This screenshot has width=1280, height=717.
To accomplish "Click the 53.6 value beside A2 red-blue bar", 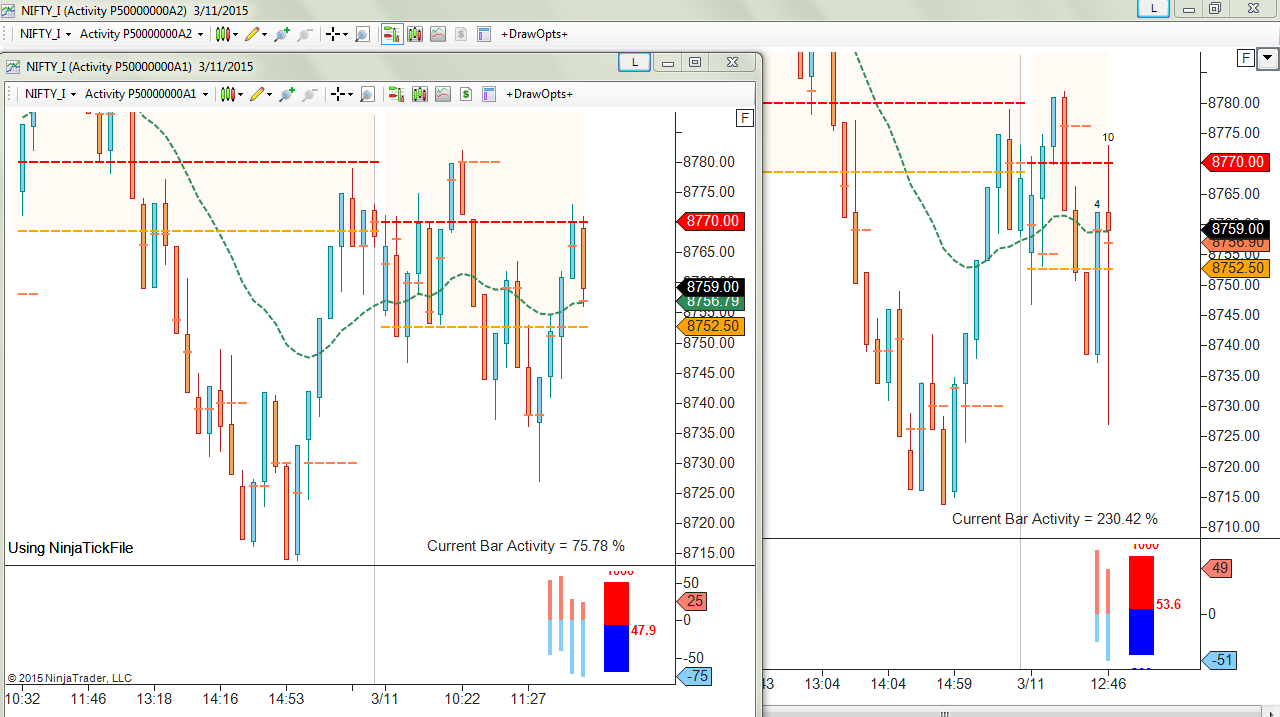I will [x=1168, y=605].
